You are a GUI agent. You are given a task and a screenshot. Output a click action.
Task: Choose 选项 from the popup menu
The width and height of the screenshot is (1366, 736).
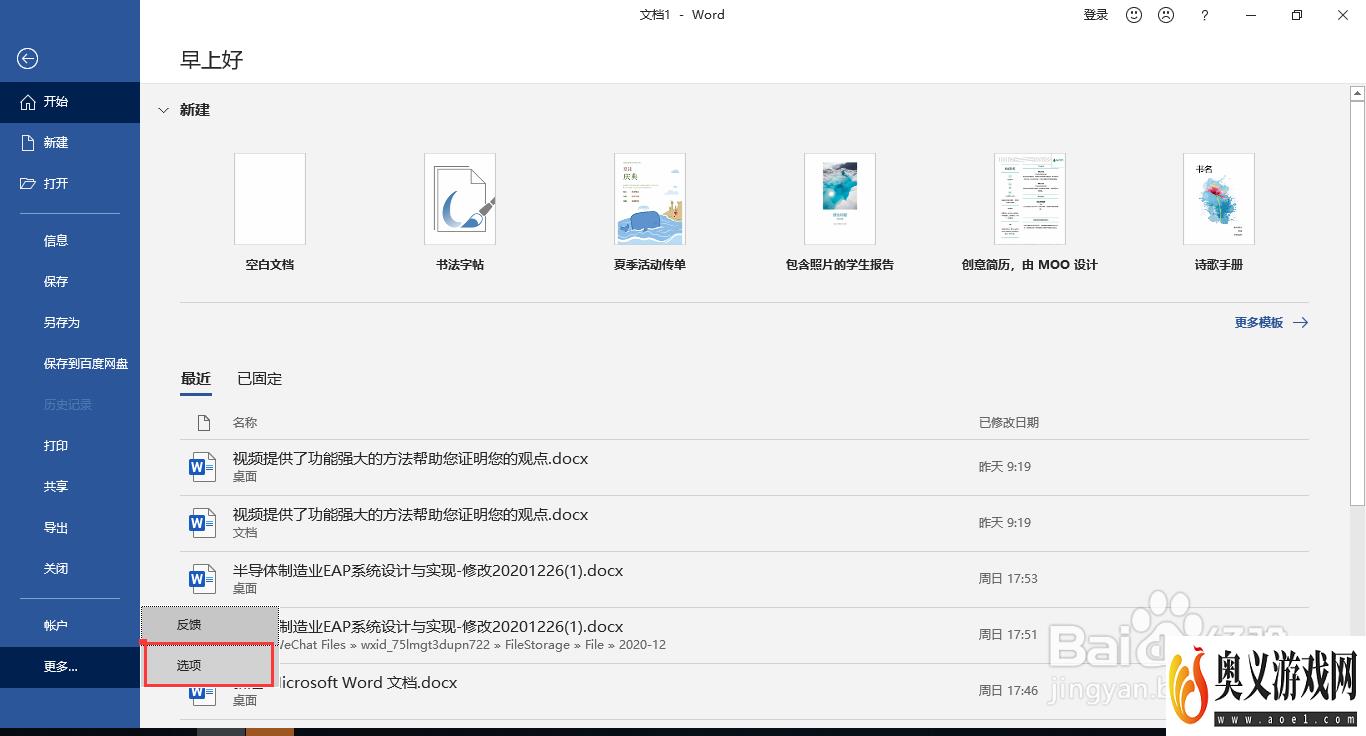click(209, 665)
